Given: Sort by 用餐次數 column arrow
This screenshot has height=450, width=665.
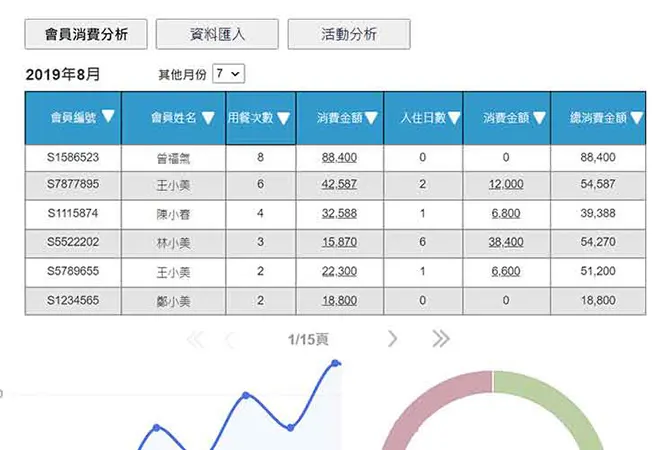Looking at the screenshot, I should coord(283,118).
